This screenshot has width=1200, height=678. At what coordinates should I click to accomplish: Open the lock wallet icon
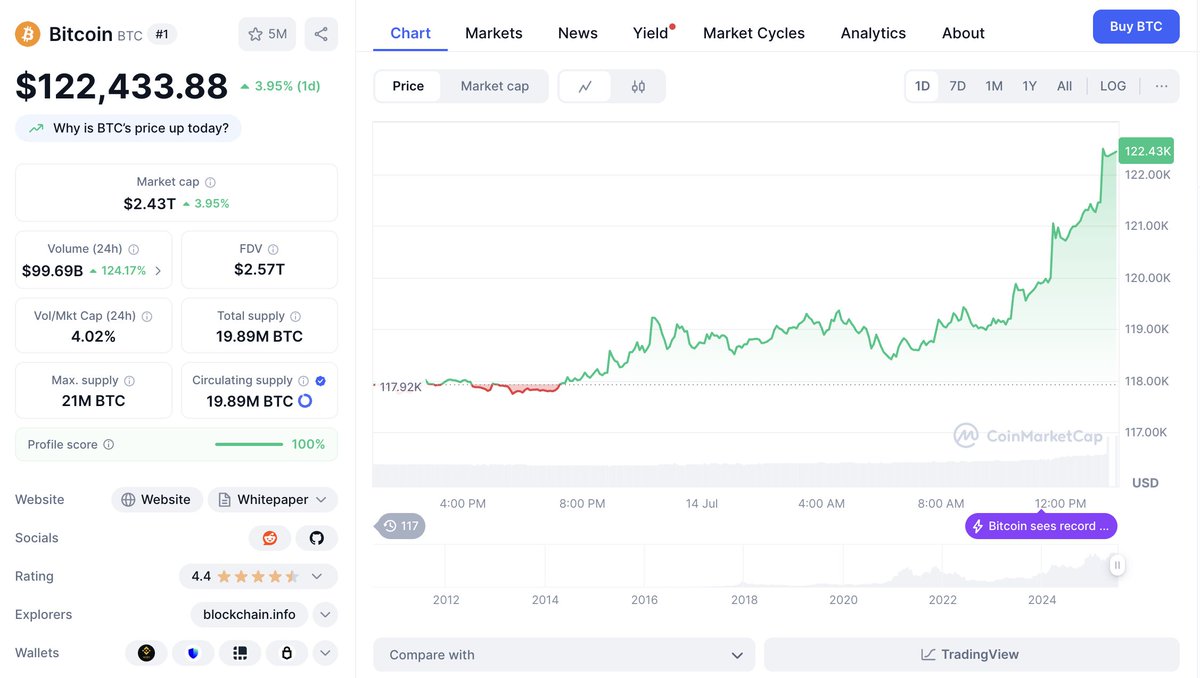pos(287,653)
